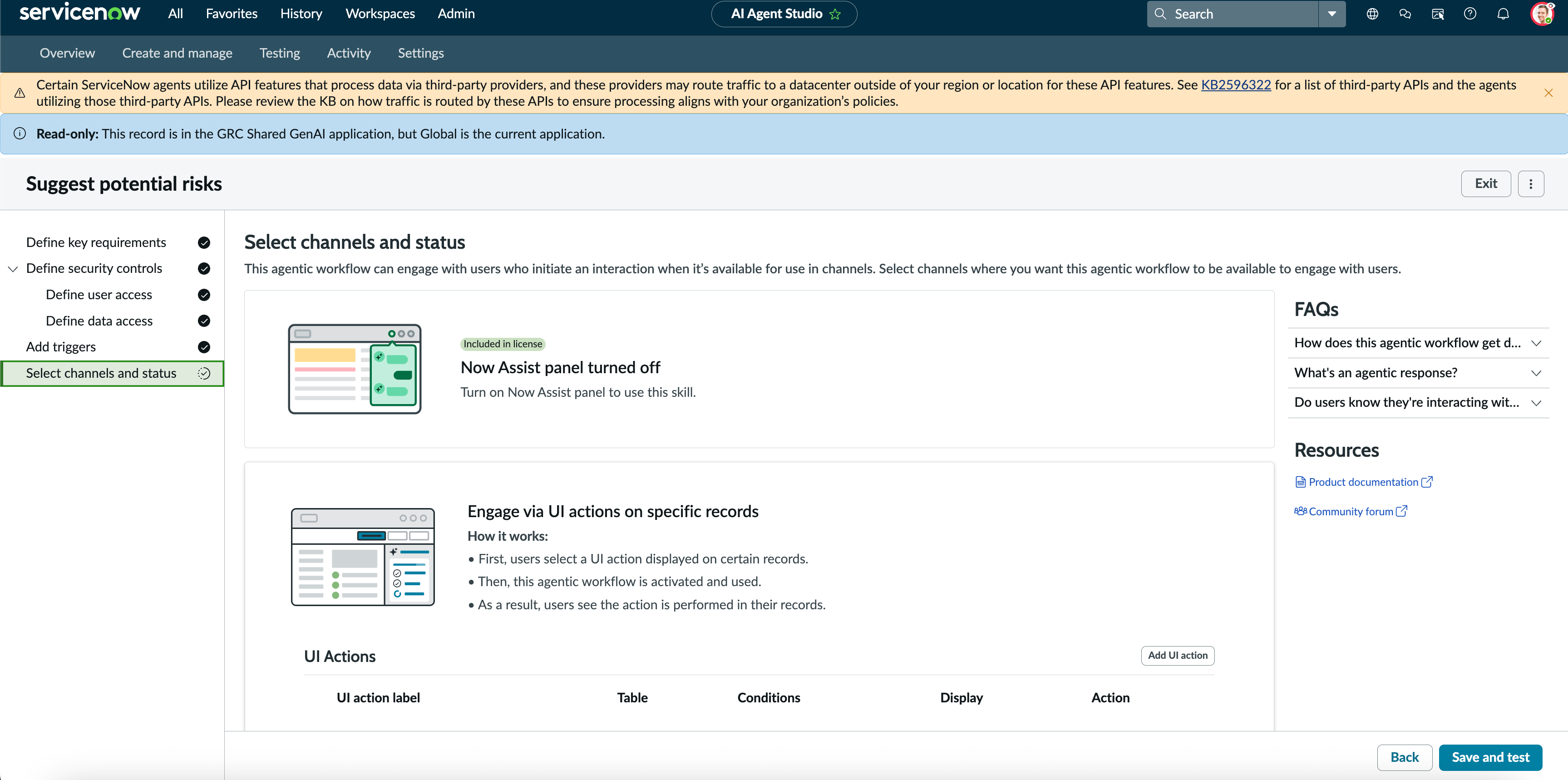
Task: Switch to the Activity tab
Action: pos(349,54)
